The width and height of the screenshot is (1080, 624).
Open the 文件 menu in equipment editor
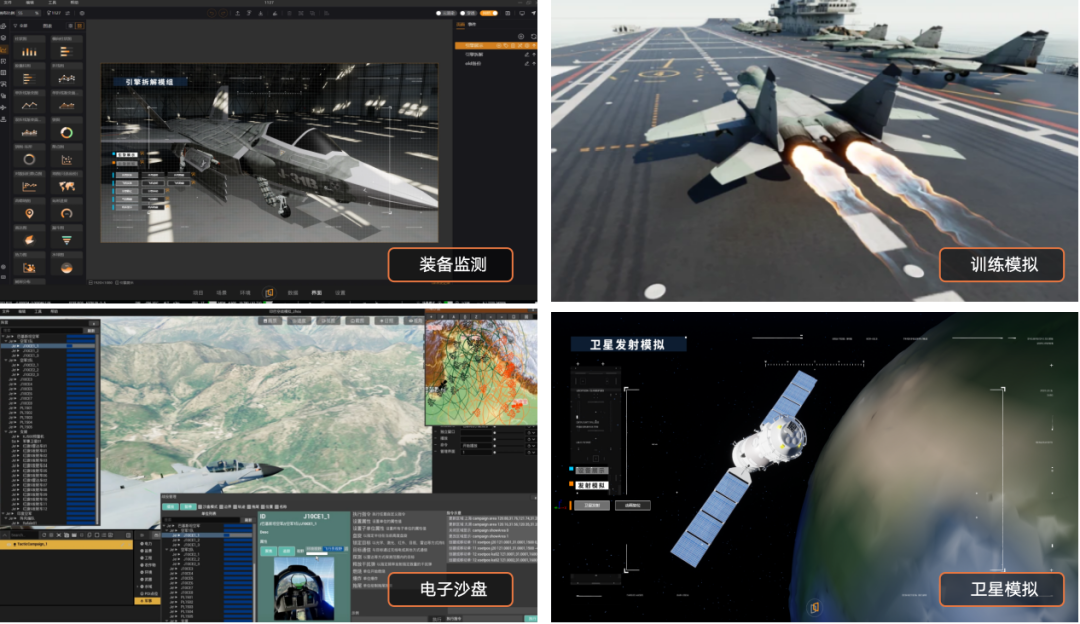pyautogui.click(x=8, y=3)
